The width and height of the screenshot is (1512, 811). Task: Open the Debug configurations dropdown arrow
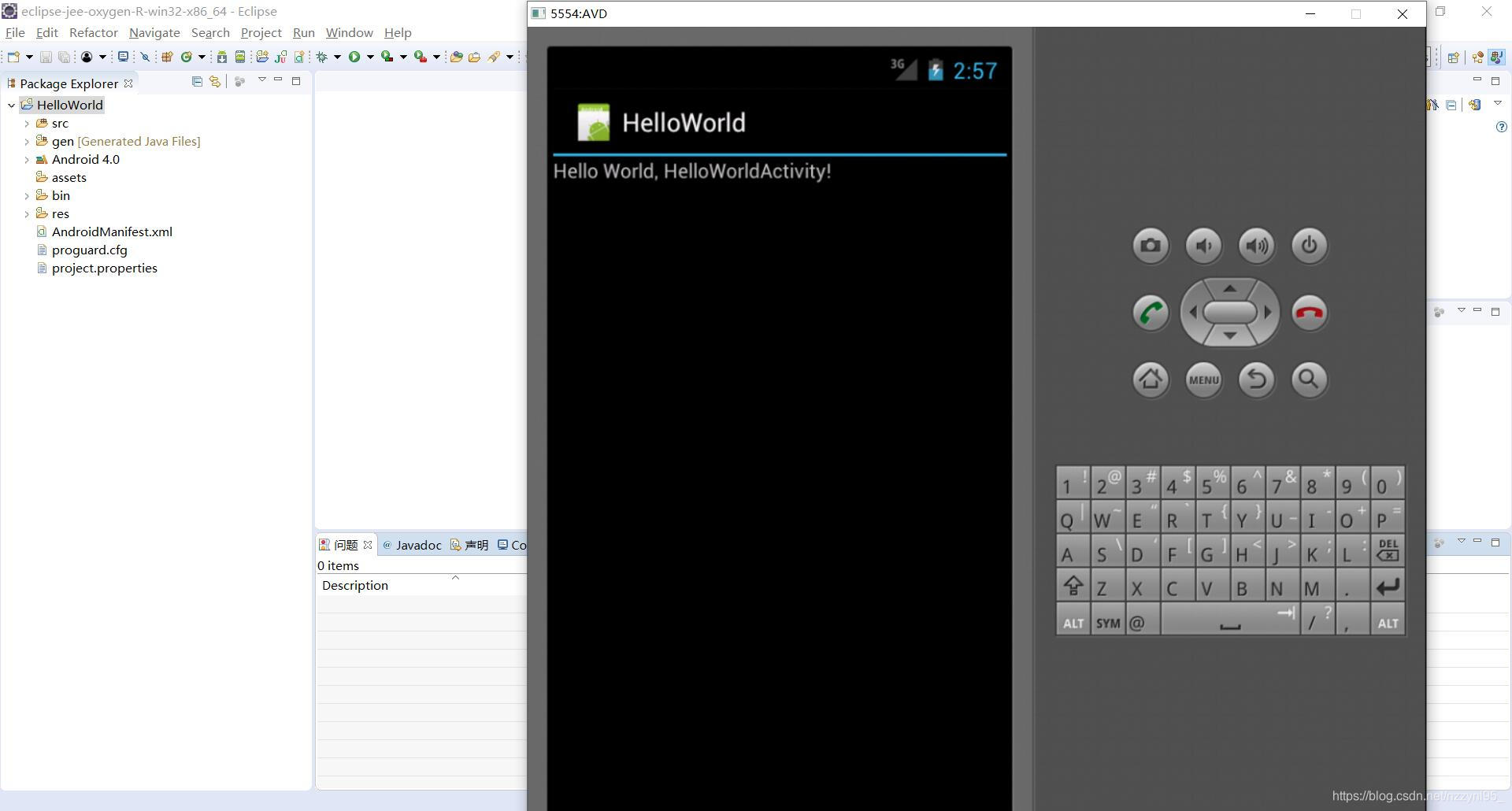pyautogui.click(x=337, y=57)
